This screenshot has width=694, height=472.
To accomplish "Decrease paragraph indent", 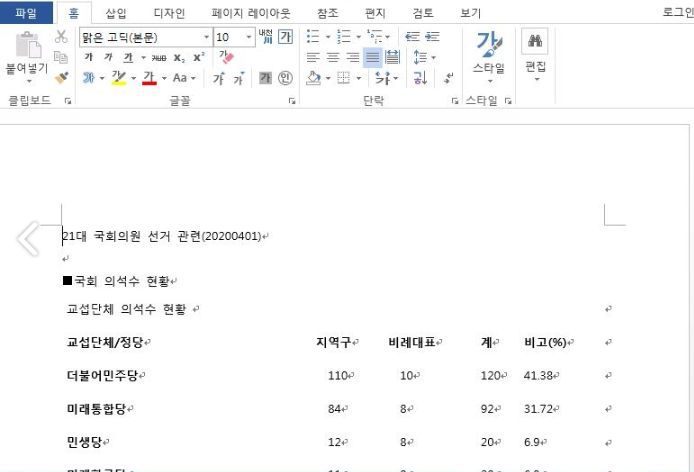I will pyautogui.click(x=412, y=36).
